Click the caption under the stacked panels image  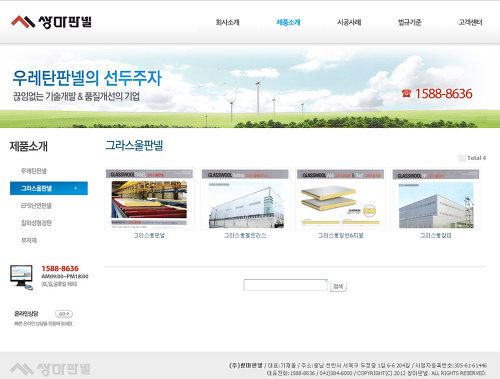pyautogui.click(x=340, y=235)
